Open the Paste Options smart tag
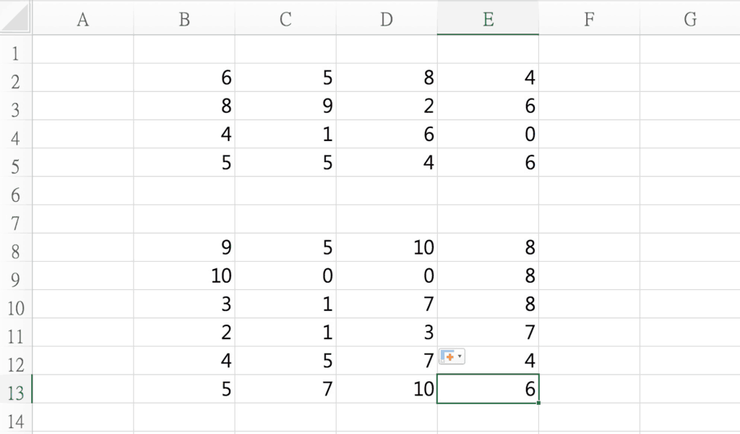The height and width of the screenshot is (434, 740). pos(452,357)
